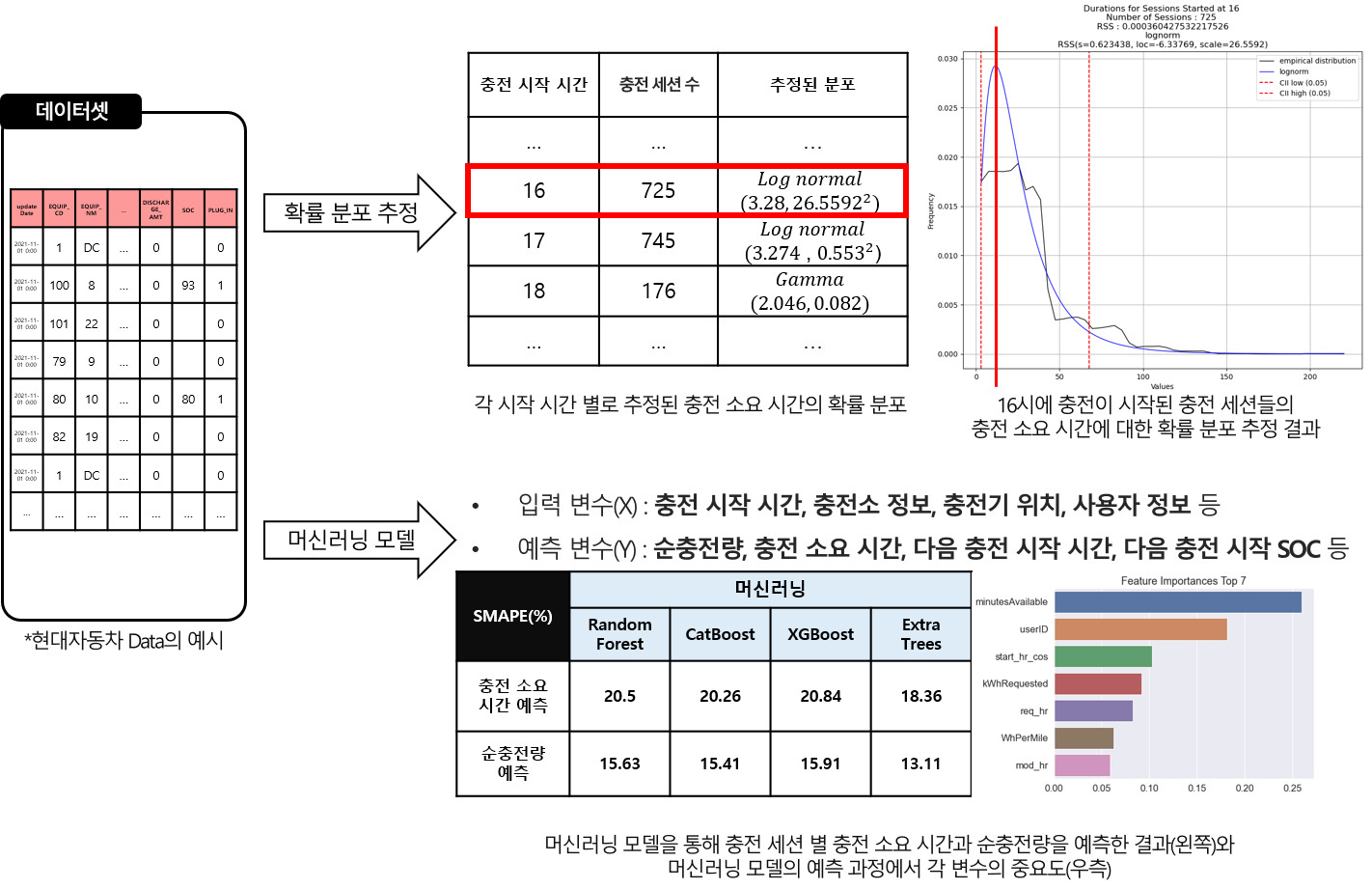Click the minutesAvailable importance bar

1177,602
